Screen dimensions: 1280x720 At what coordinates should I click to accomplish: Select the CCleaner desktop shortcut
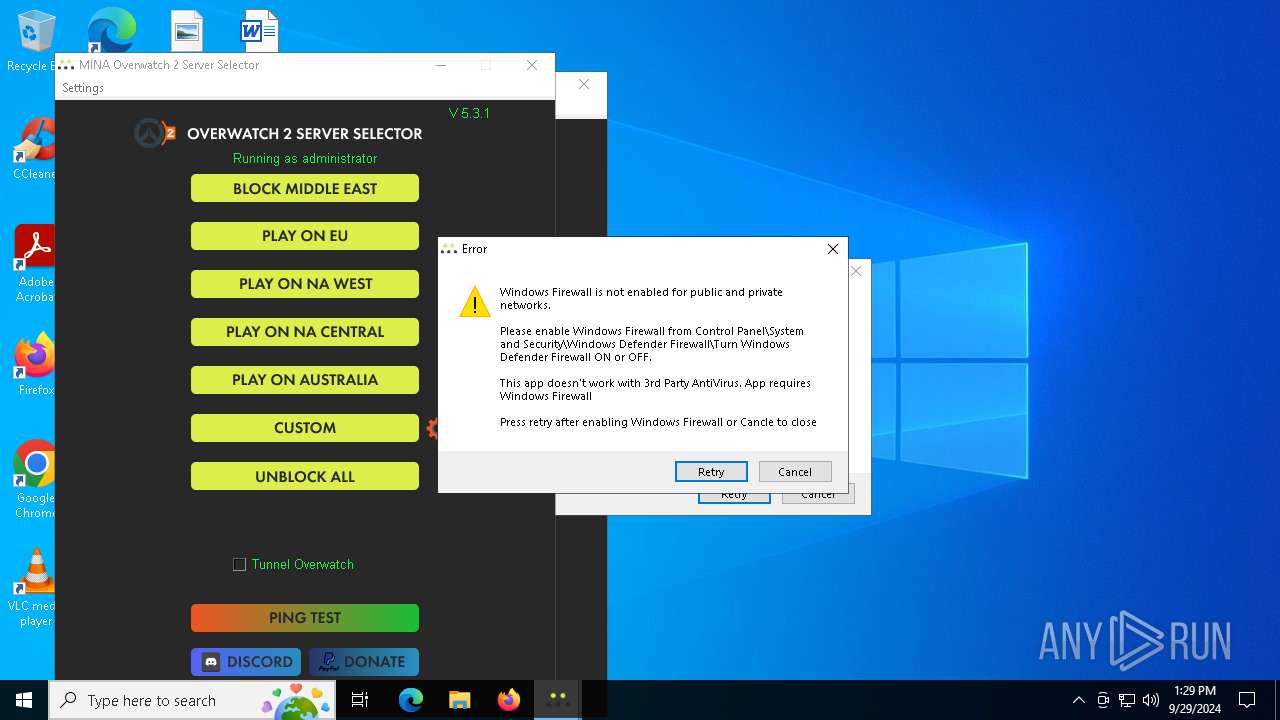pos(34,149)
